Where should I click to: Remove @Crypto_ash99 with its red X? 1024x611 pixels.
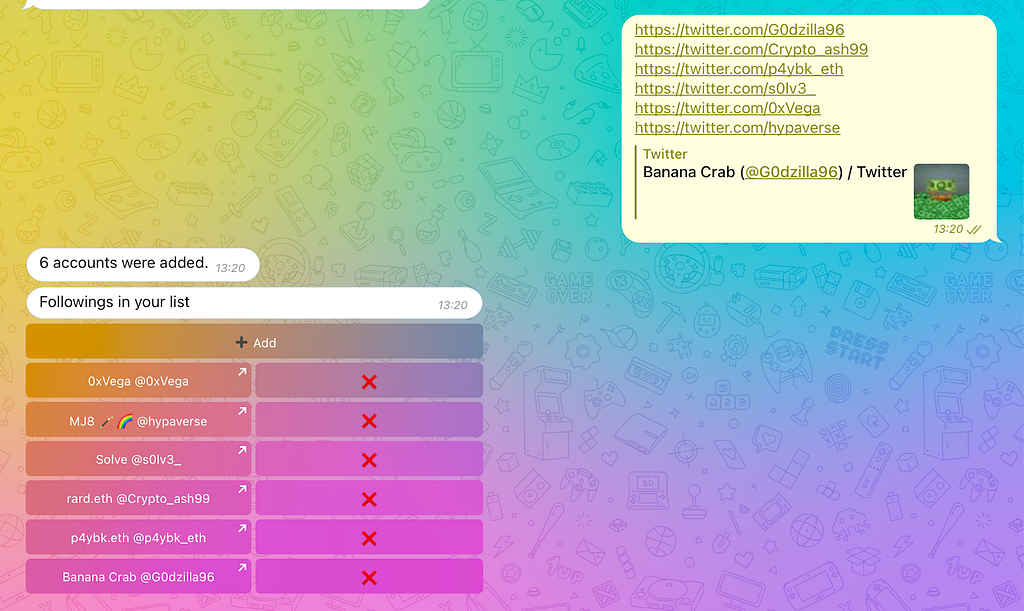(x=369, y=499)
